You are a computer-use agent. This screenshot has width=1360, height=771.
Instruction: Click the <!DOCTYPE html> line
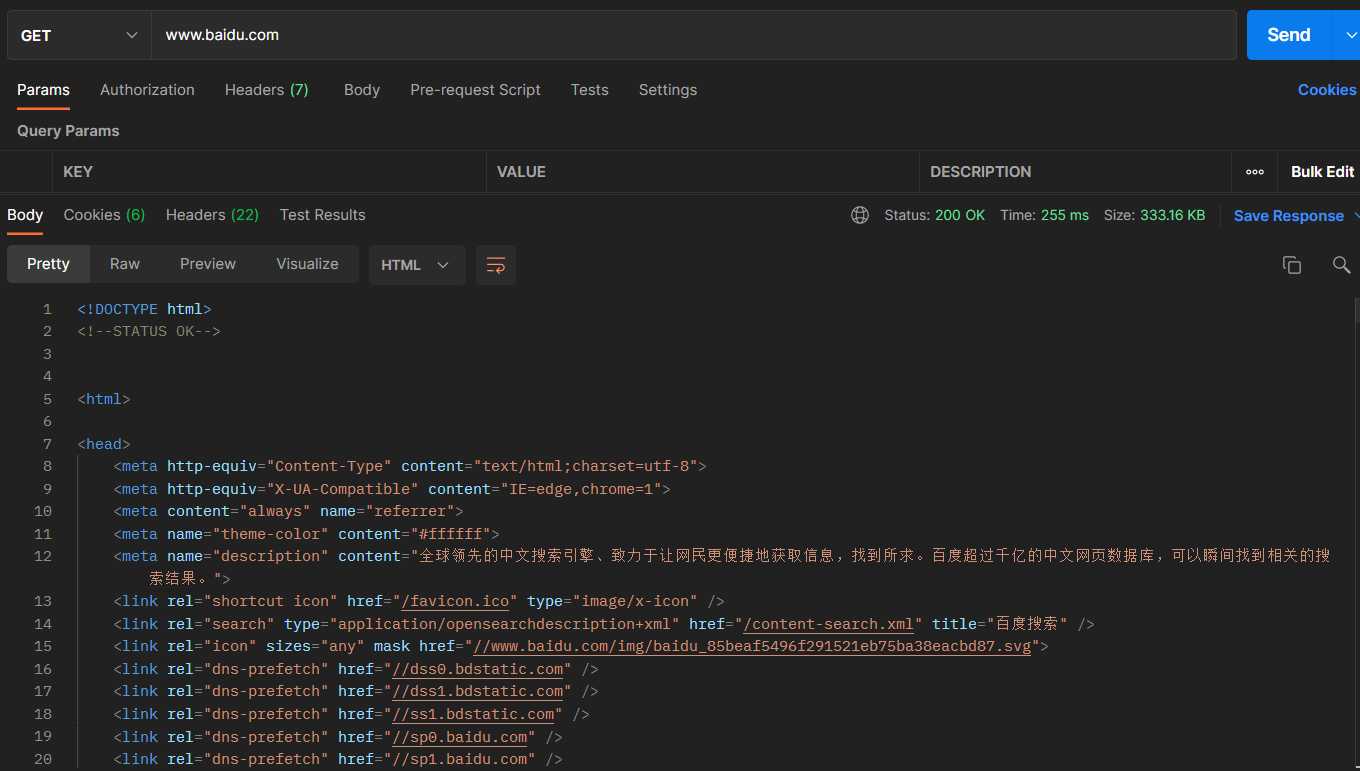coord(144,309)
